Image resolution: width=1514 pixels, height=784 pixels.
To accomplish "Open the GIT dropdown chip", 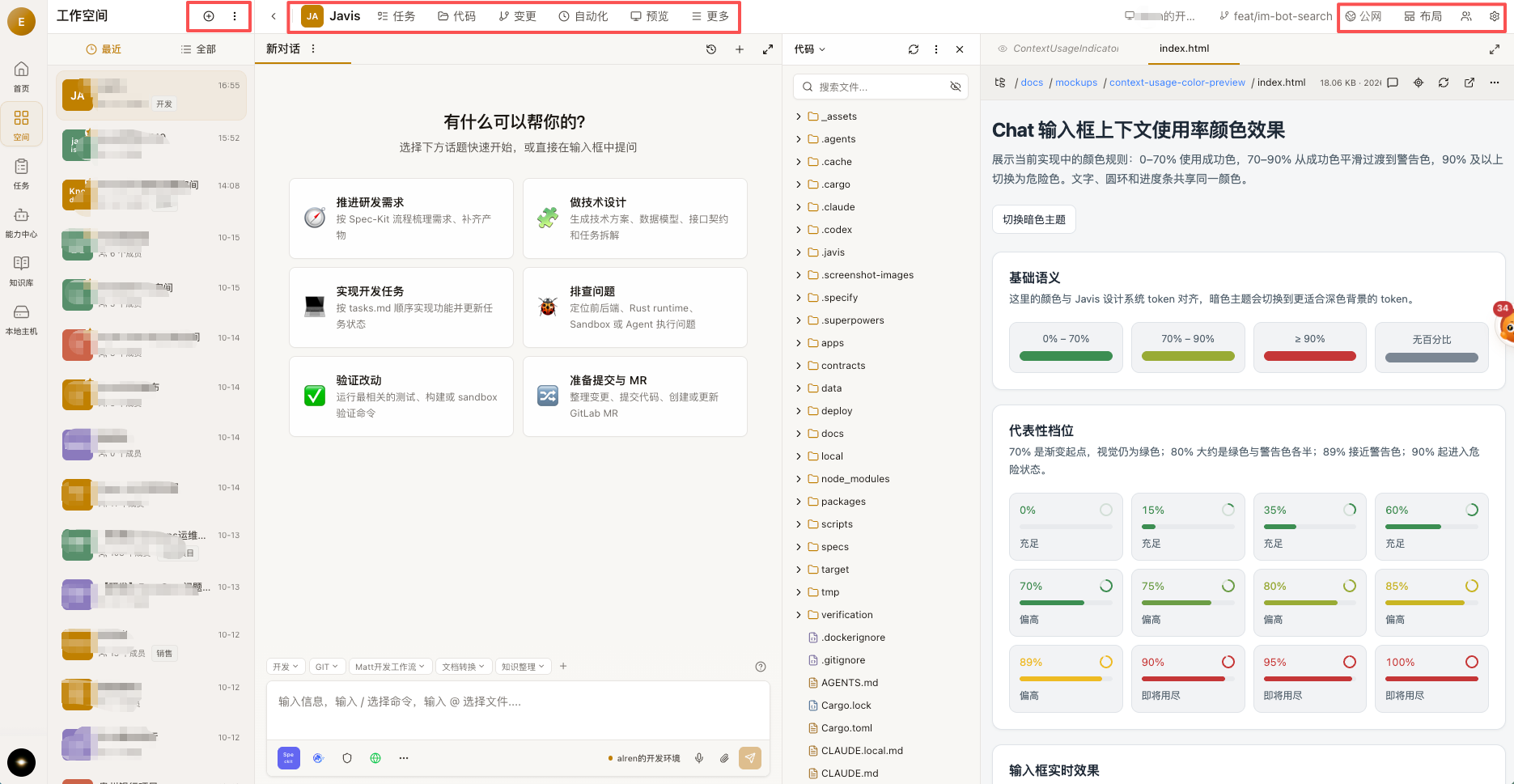I will [327, 667].
